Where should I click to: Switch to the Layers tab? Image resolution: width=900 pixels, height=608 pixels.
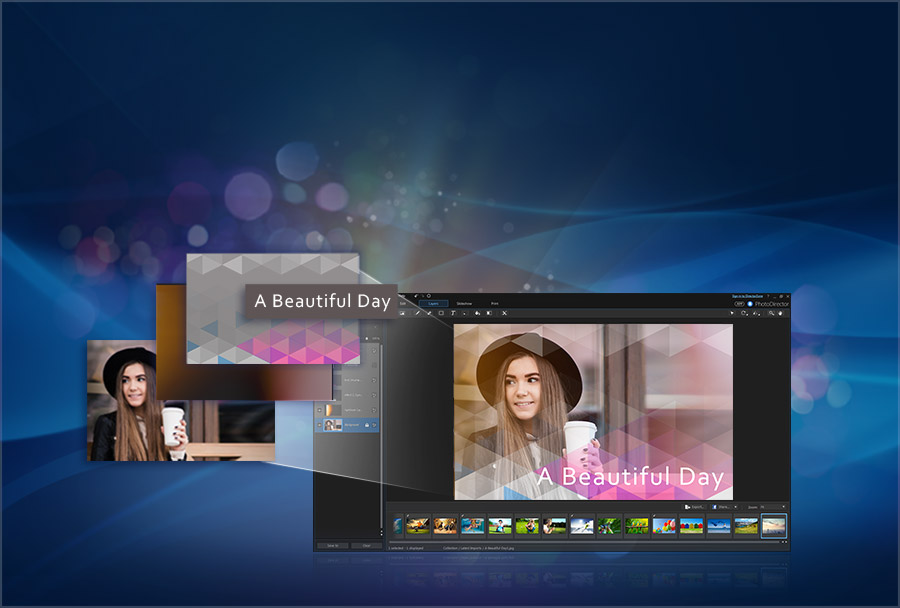[x=433, y=303]
